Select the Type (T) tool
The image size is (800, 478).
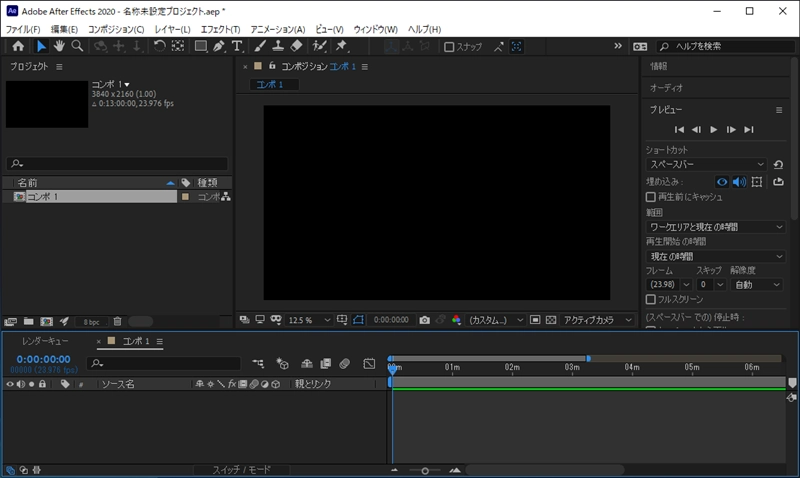[237, 46]
